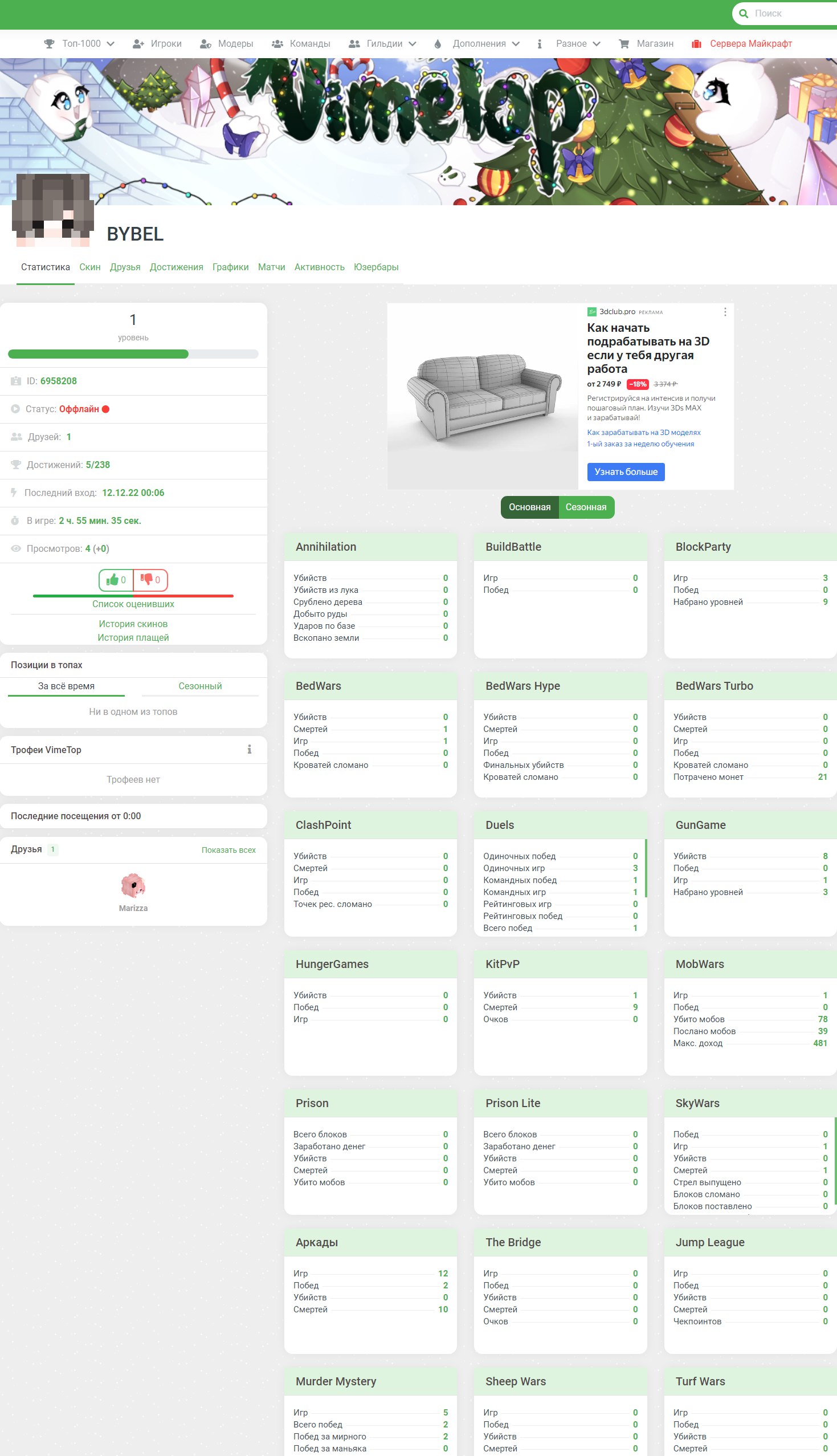The width and height of the screenshot is (837, 1456).
Task: Open friend Marizza's avatar
Action: click(x=133, y=885)
